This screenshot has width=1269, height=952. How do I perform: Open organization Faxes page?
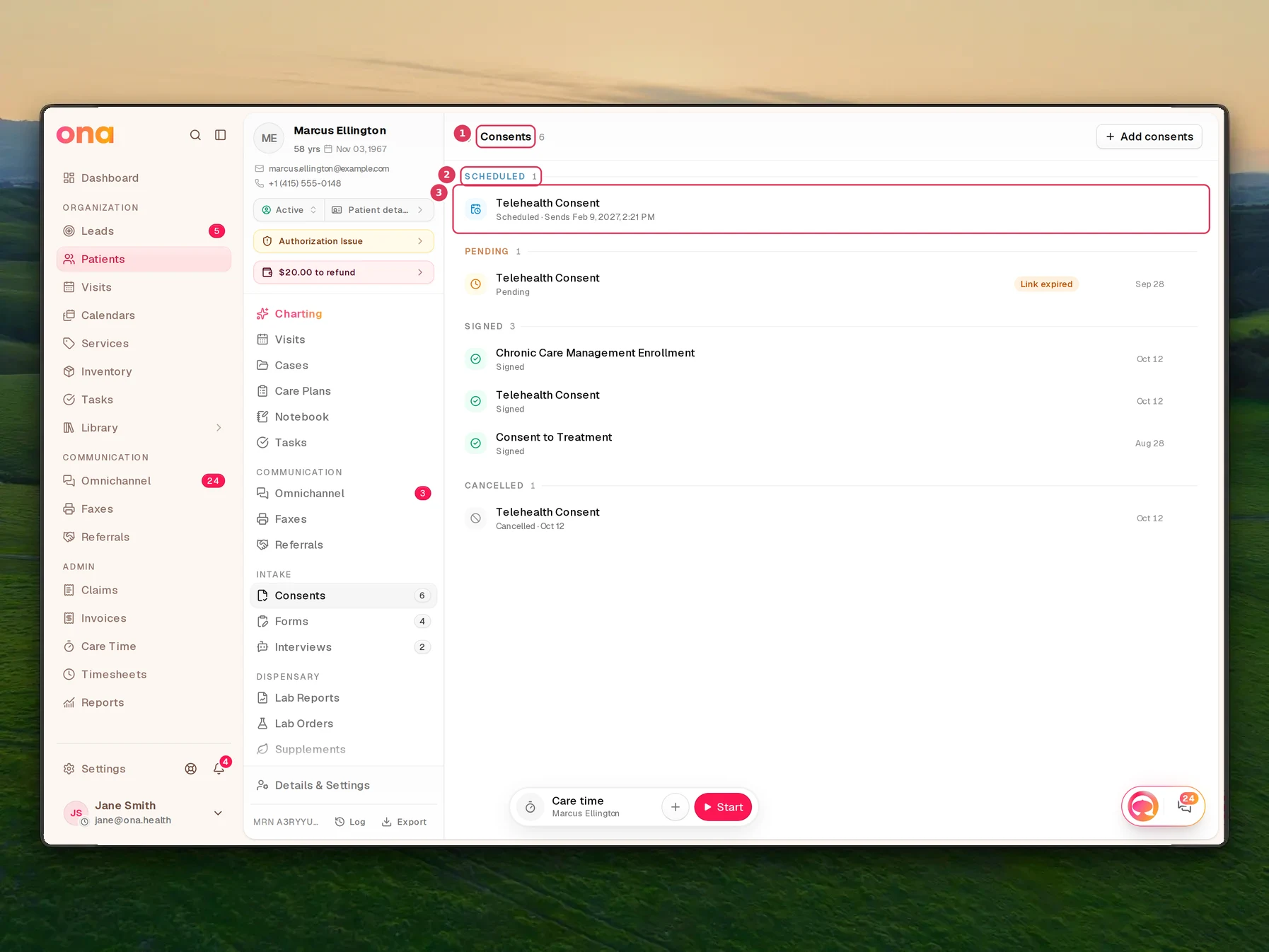point(144,509)
